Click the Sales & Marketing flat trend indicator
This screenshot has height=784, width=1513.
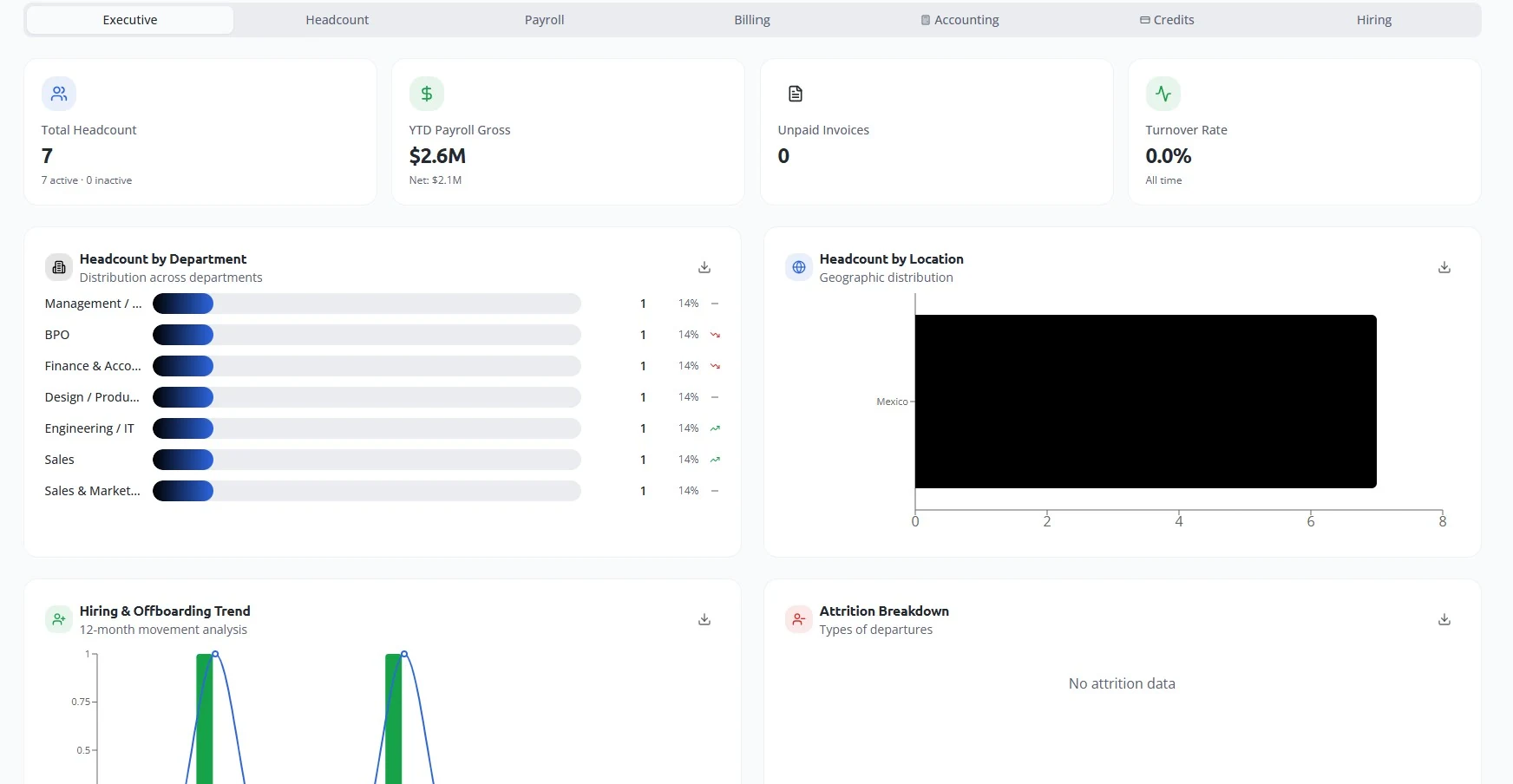pyautogui.click(x=715, y=491)
